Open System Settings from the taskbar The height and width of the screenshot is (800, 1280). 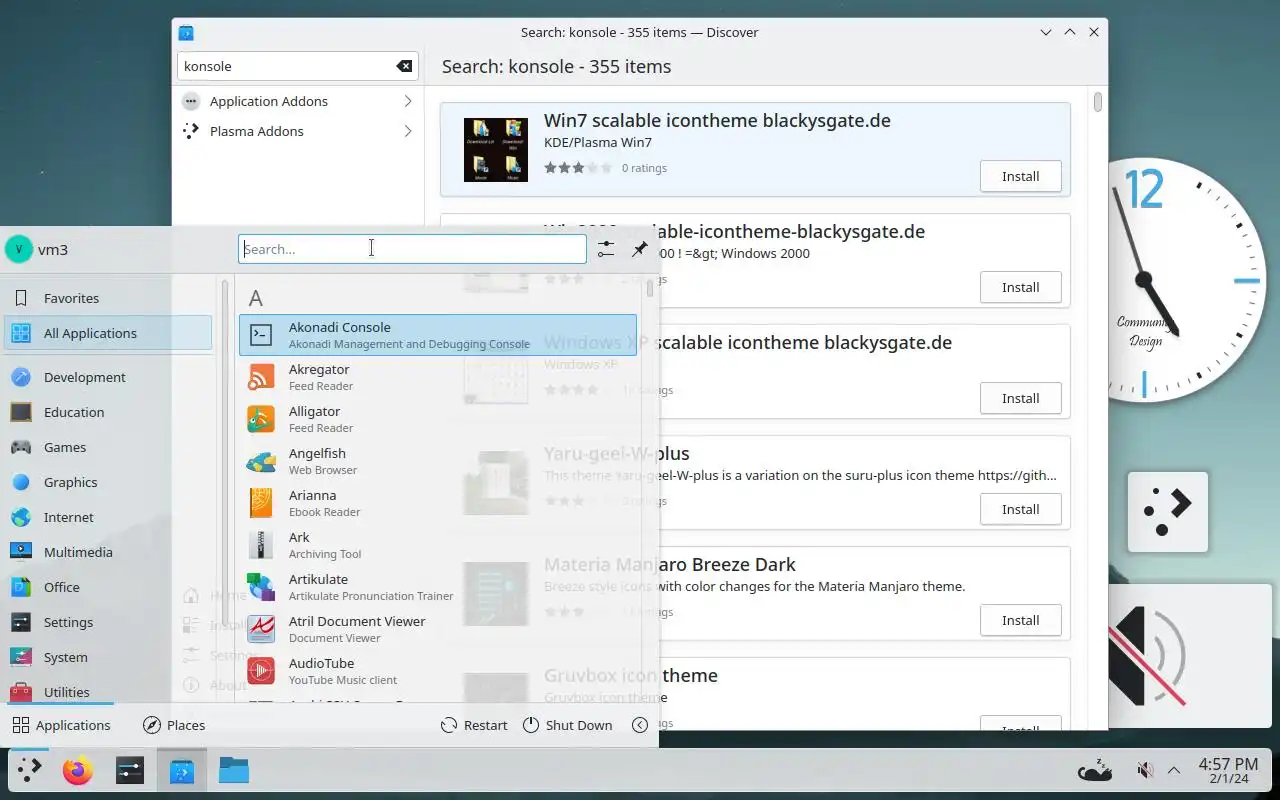(130, 770)
